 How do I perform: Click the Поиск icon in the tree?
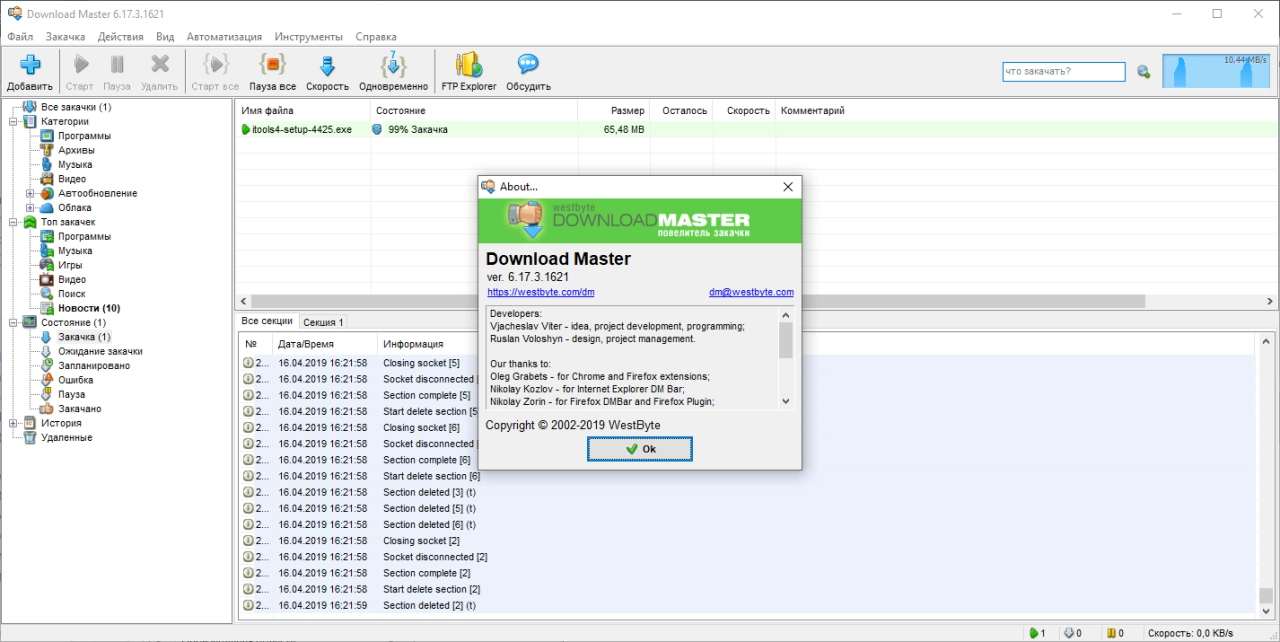point(46,294)
